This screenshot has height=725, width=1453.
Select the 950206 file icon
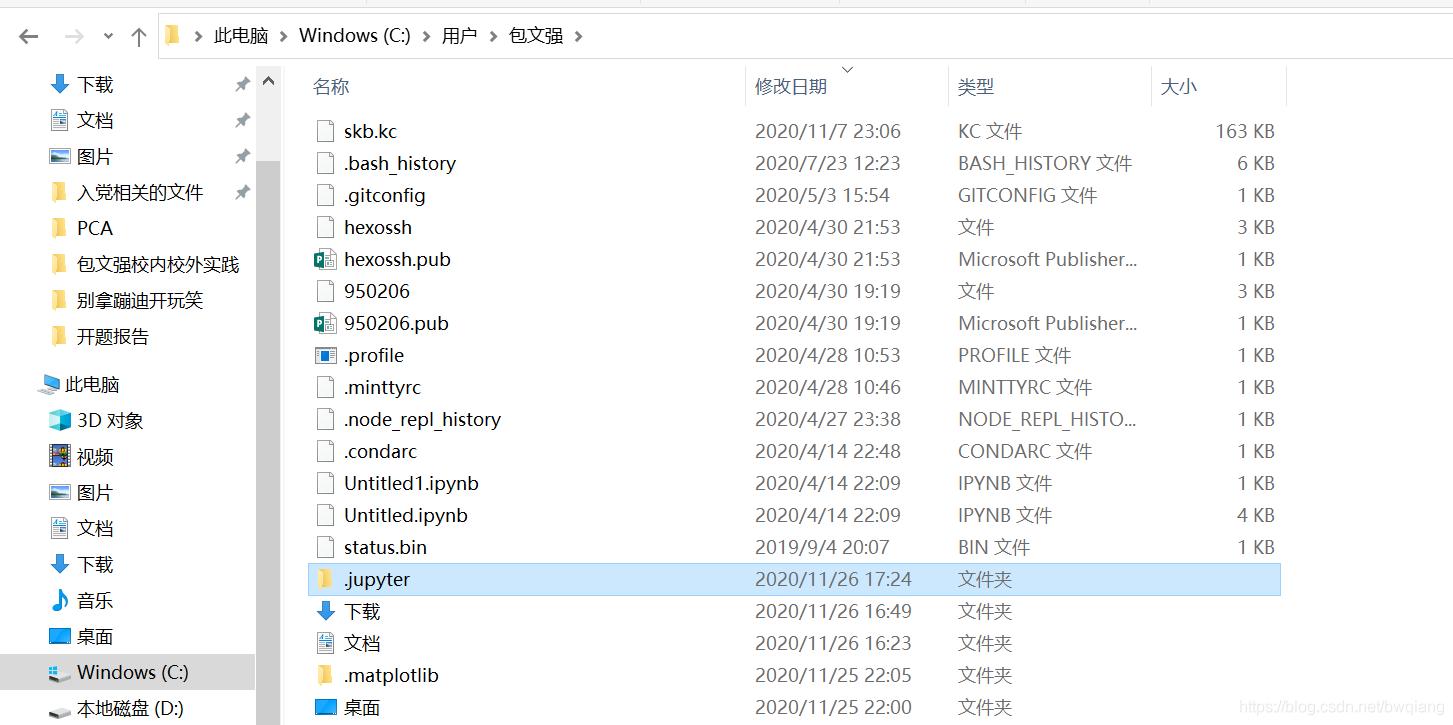[325, 291]
